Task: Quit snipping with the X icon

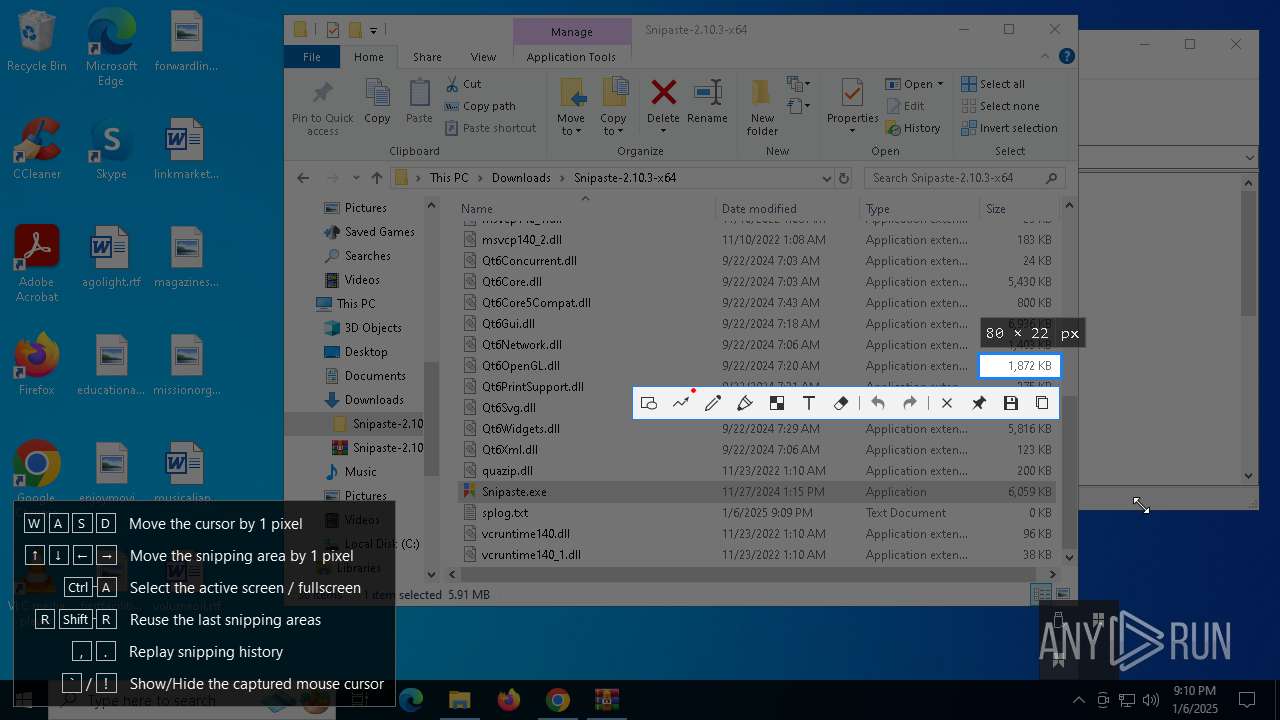Action: [947, 403]
